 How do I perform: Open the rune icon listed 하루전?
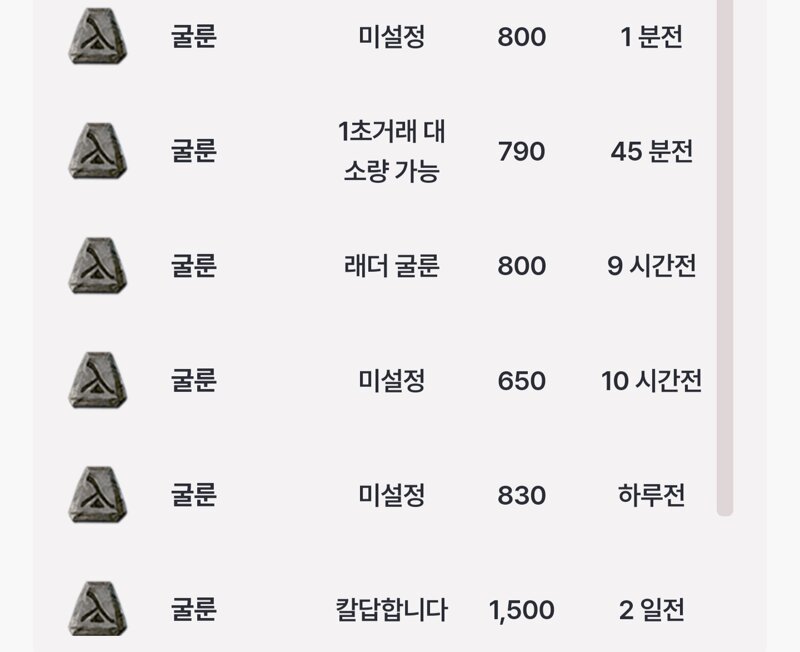click(97, 494)
